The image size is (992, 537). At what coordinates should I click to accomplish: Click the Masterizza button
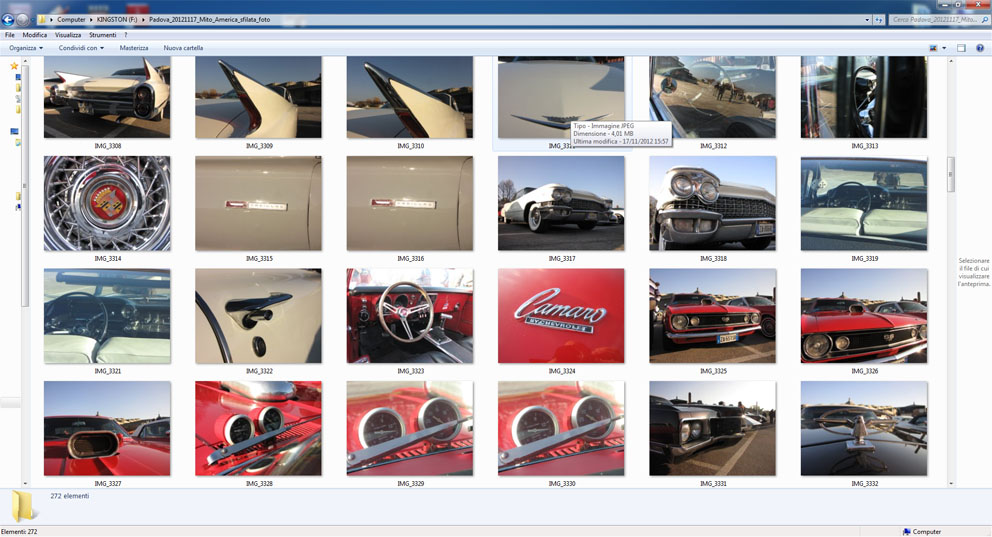(134, 48)
